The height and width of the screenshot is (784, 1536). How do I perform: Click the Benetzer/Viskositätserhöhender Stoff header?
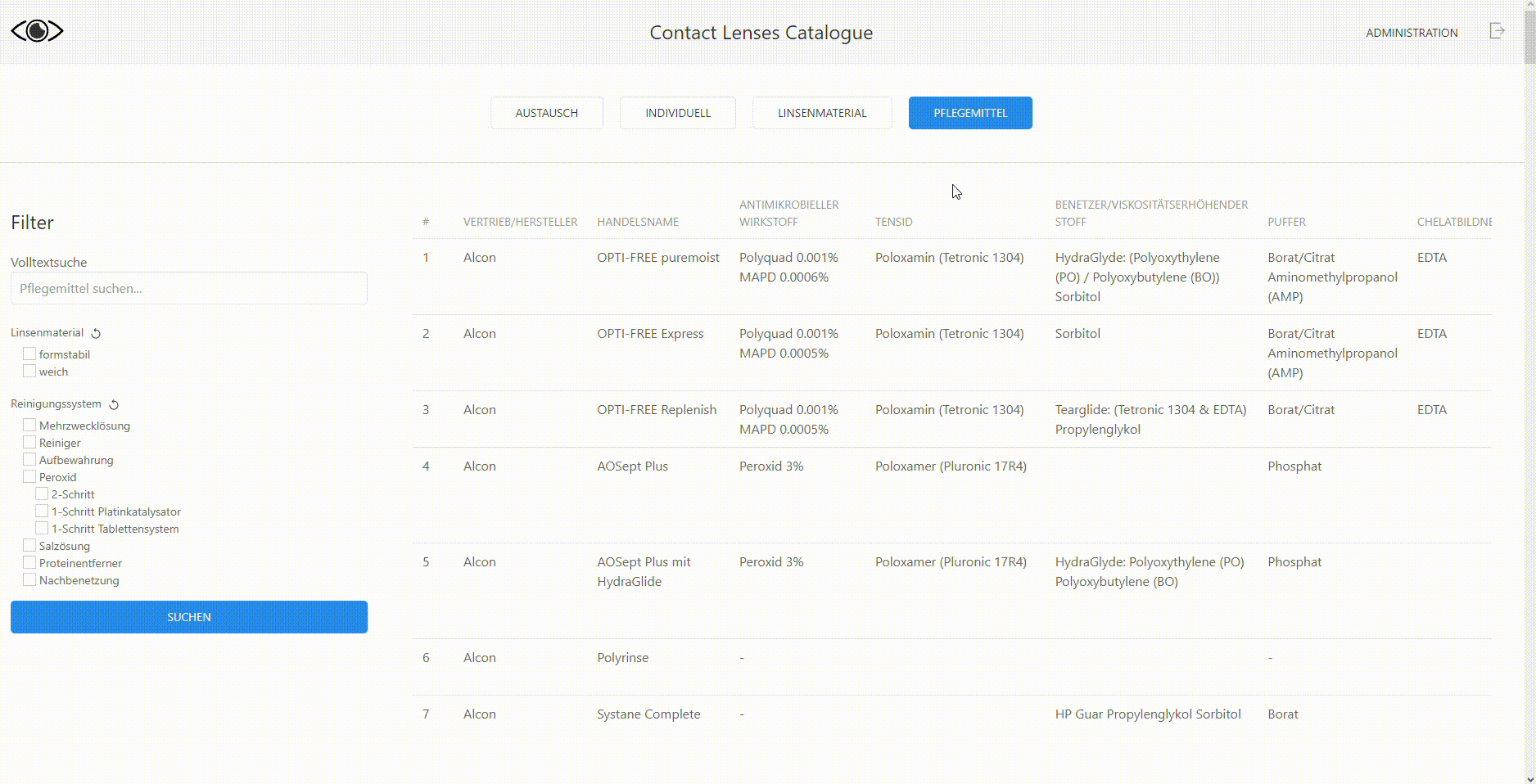(1151, 213)
